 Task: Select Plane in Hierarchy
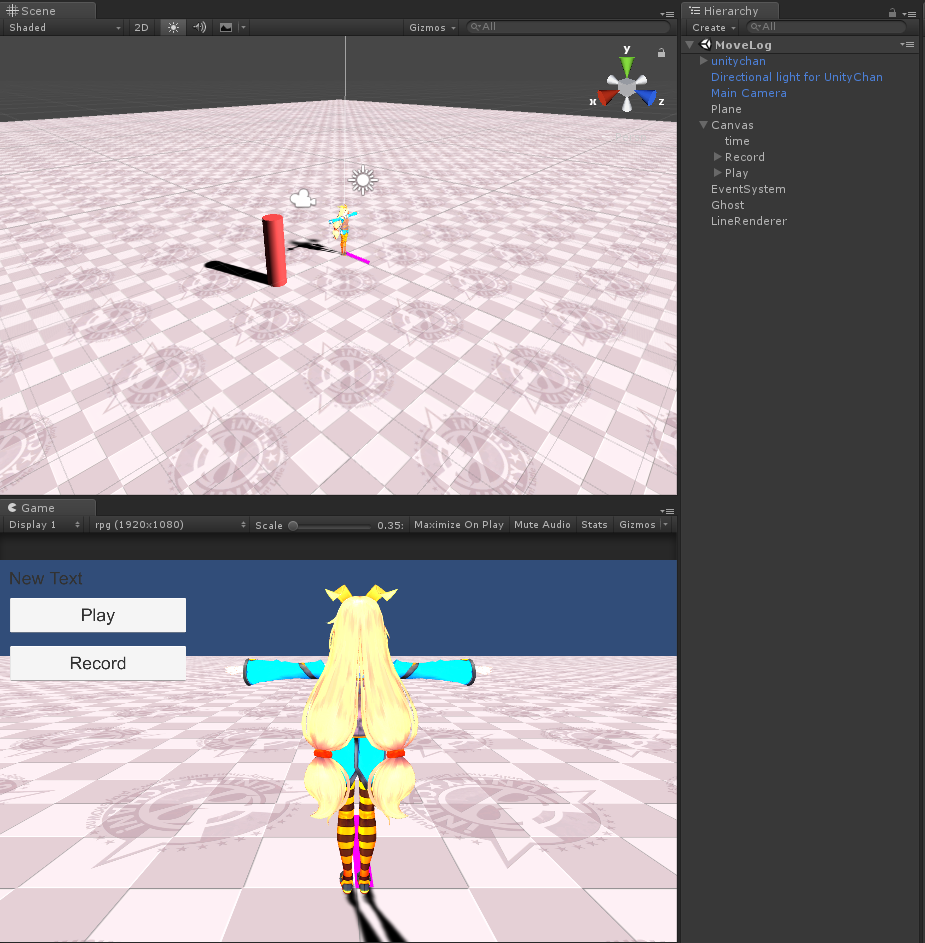click(x=726, y=109)
